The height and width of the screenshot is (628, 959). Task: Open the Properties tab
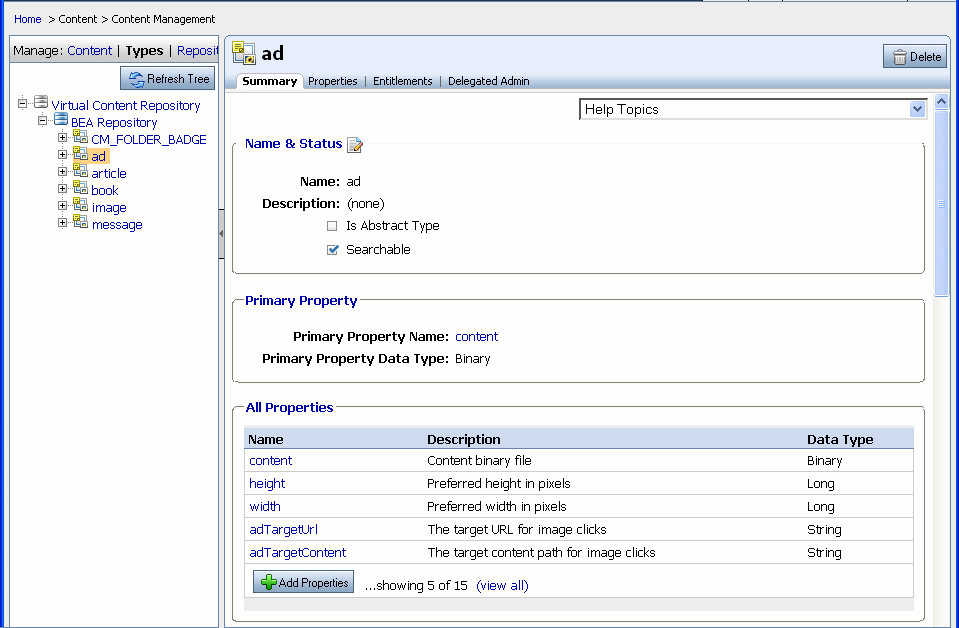(333, 81)
